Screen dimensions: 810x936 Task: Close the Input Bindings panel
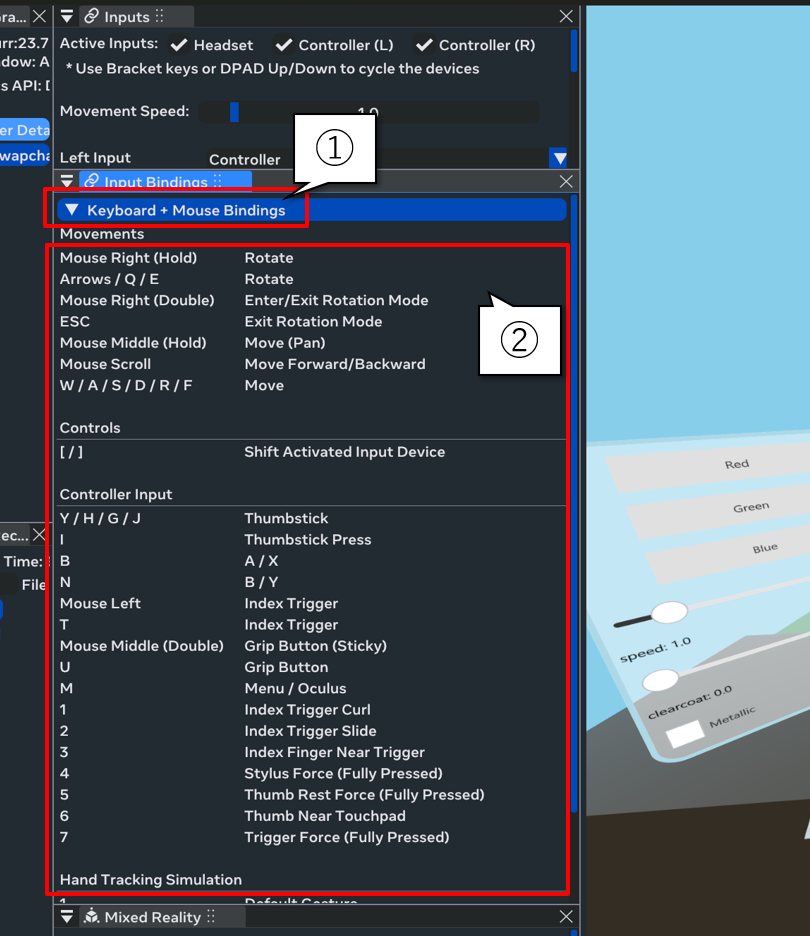[566, 182]
